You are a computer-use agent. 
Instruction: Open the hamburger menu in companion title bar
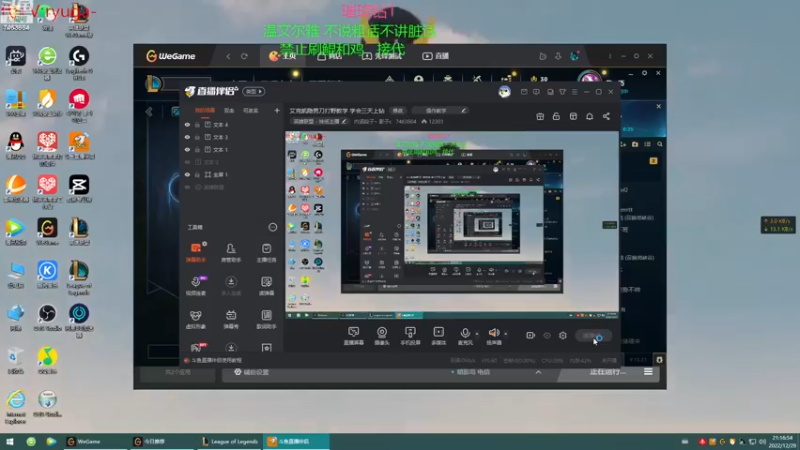[574, 92]
